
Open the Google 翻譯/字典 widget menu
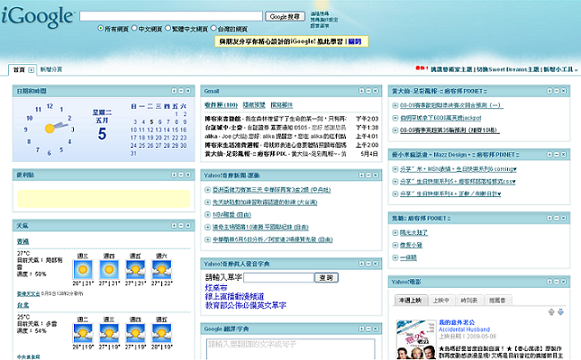coord(361,329)
